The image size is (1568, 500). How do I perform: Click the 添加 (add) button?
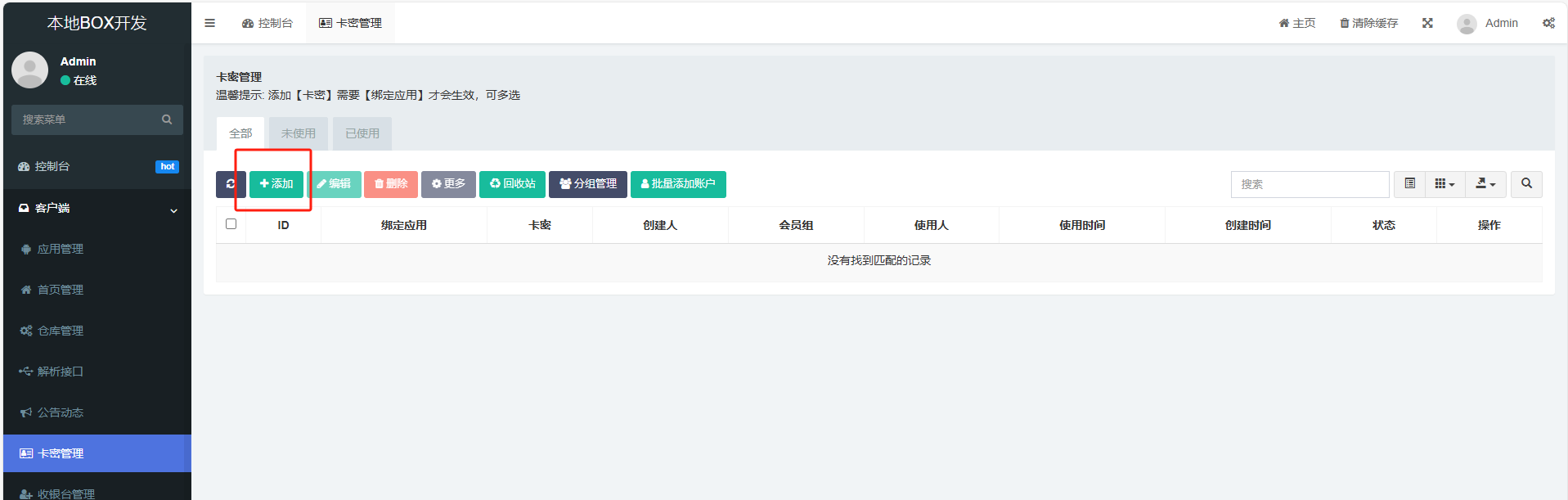click(x=276, y=184)
